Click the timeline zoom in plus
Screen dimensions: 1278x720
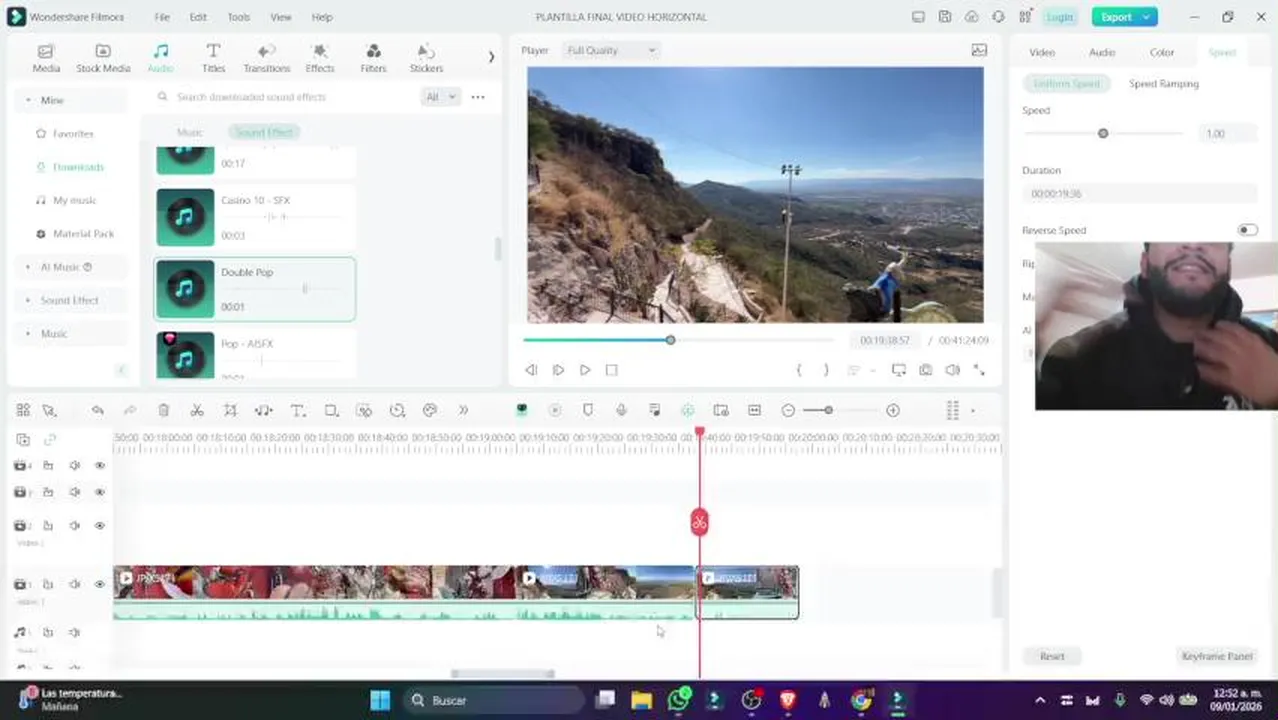tap(893, 410)
